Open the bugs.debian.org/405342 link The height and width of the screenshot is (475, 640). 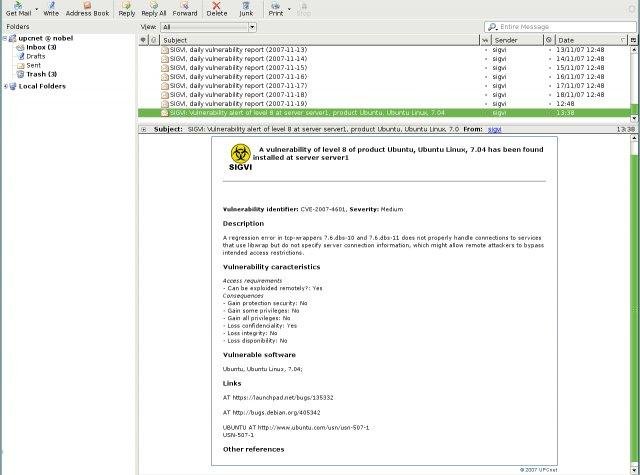(276, 413)
